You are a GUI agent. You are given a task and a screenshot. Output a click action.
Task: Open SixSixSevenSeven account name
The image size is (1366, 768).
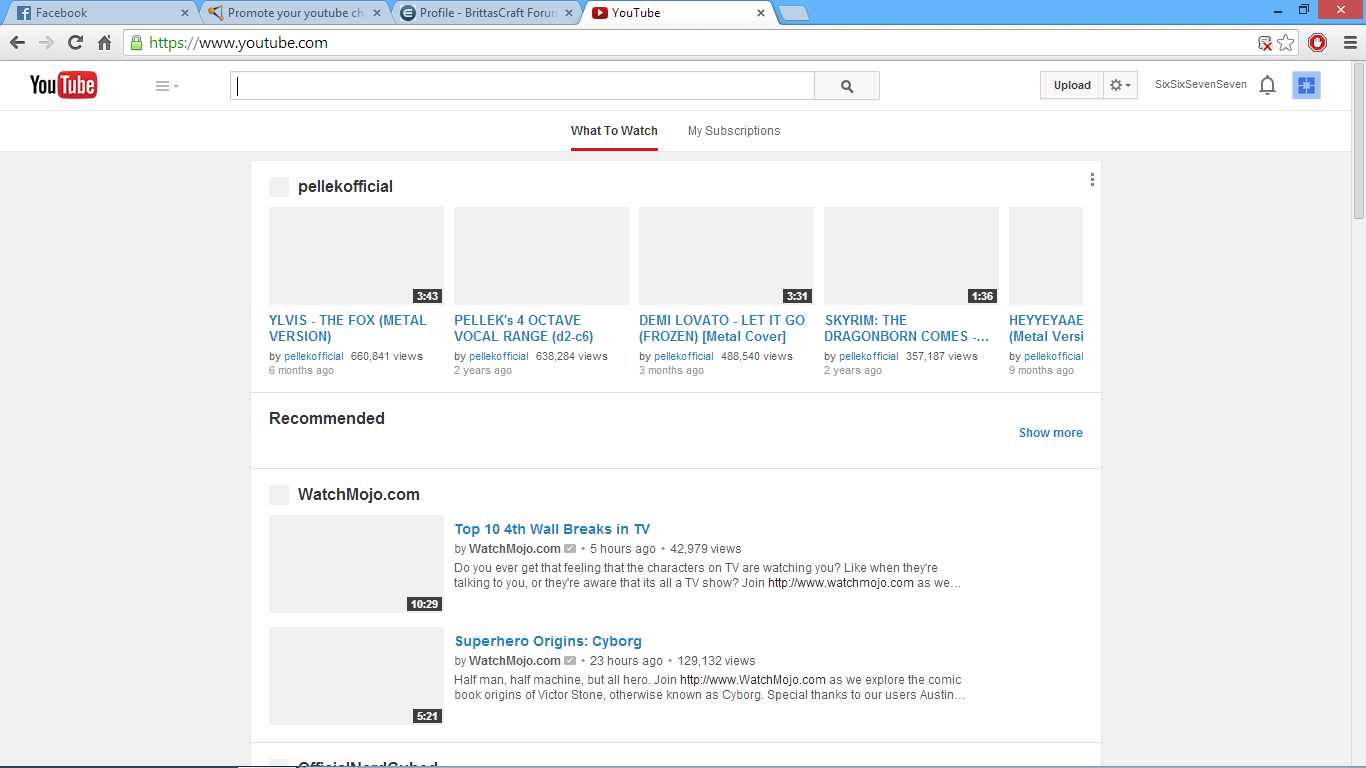pyautogui.click(x=1201, y=85)
